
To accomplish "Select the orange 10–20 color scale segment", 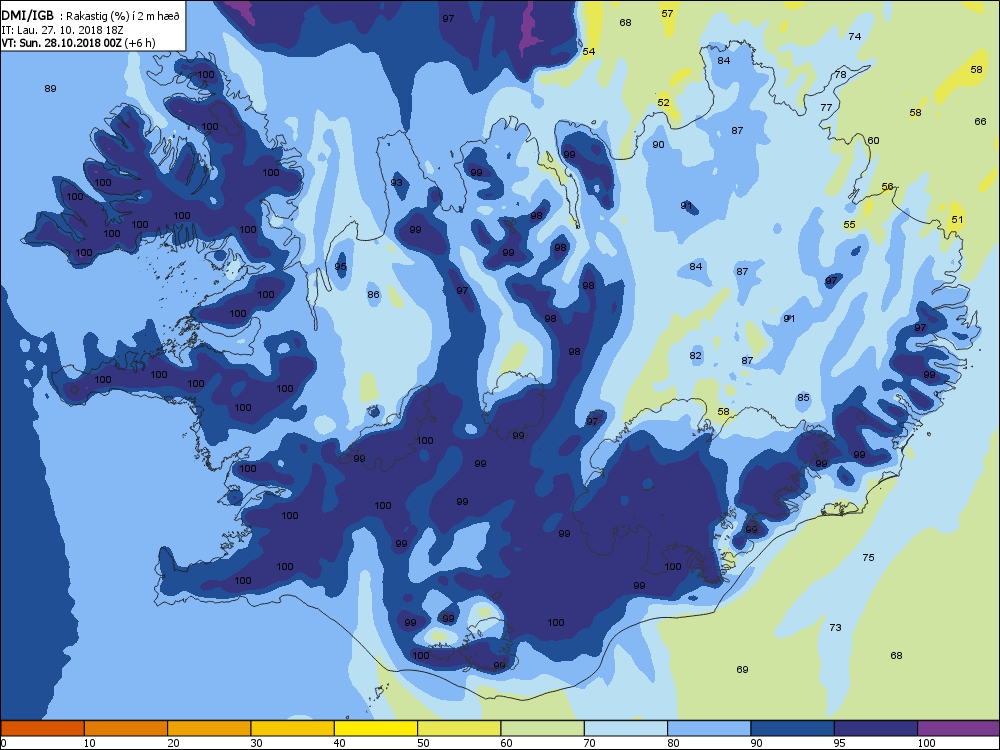I will [x=126, y=728].
